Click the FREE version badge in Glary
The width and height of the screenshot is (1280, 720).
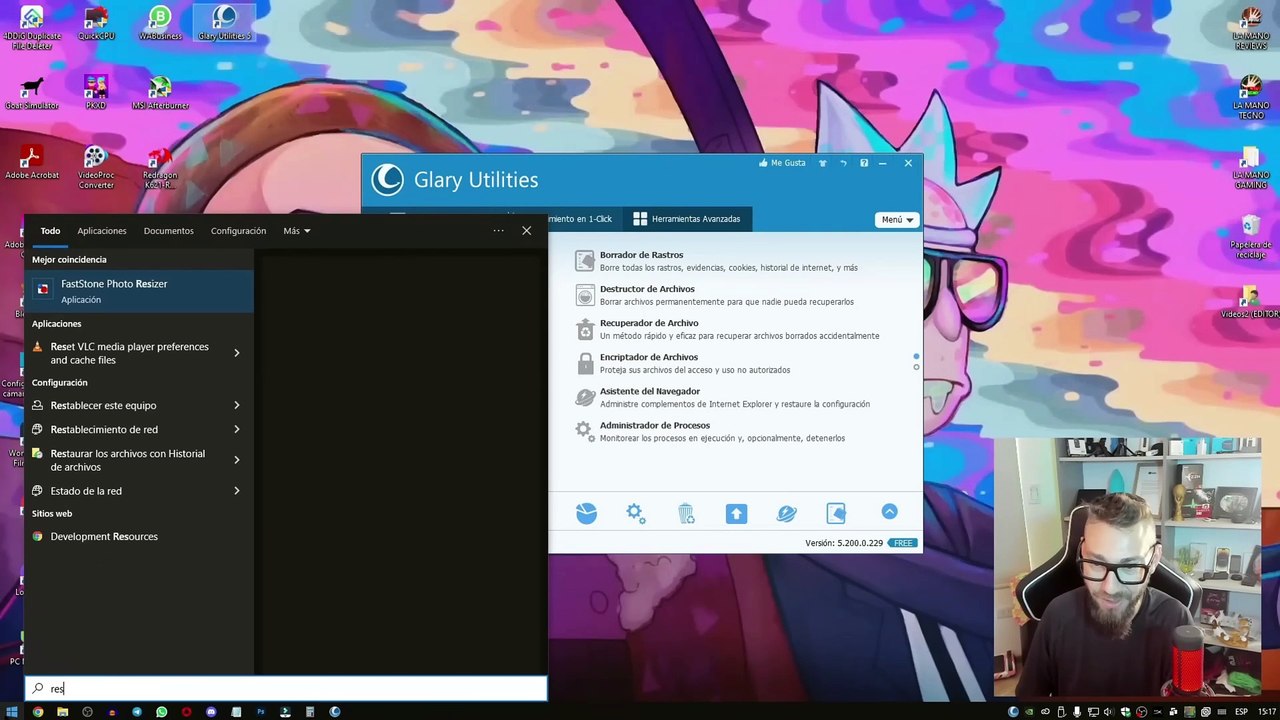tap(903, 543)
